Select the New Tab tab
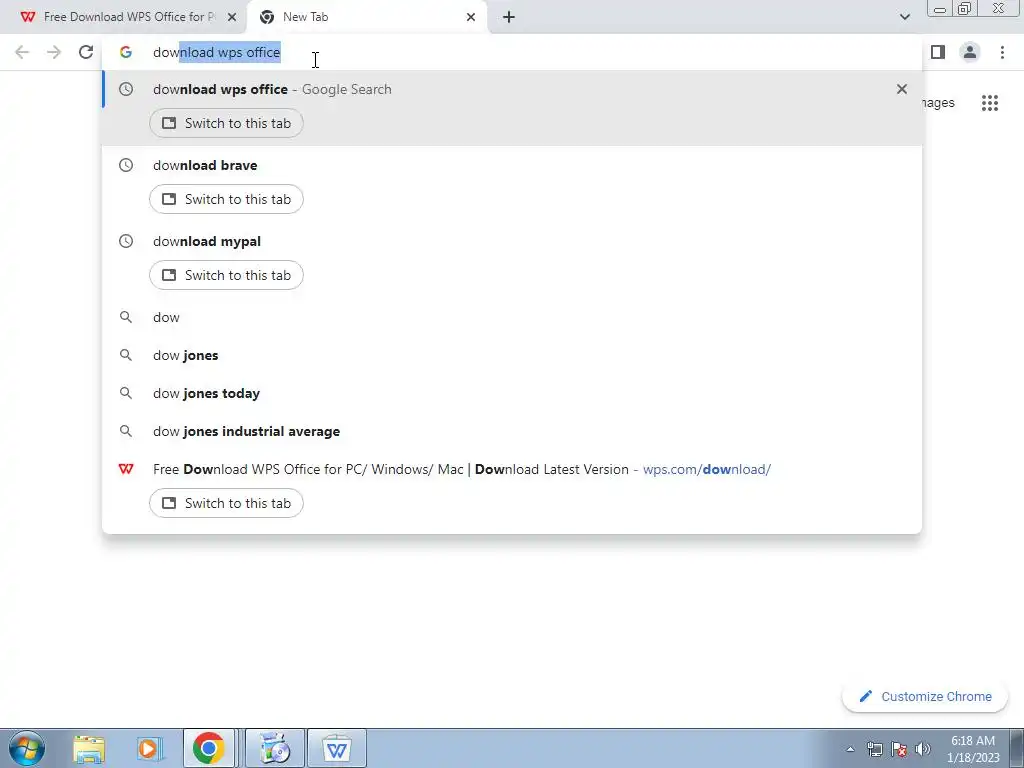This screenshot has height=768, width=1024. pyautogui.click(x=367, y=17)
